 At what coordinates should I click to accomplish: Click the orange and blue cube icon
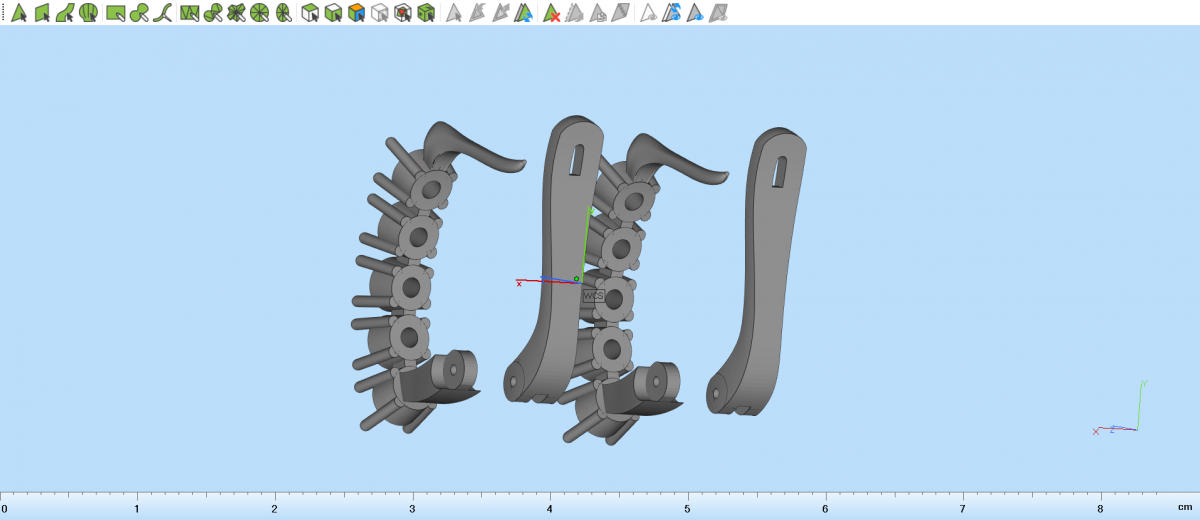pos(356,13)
